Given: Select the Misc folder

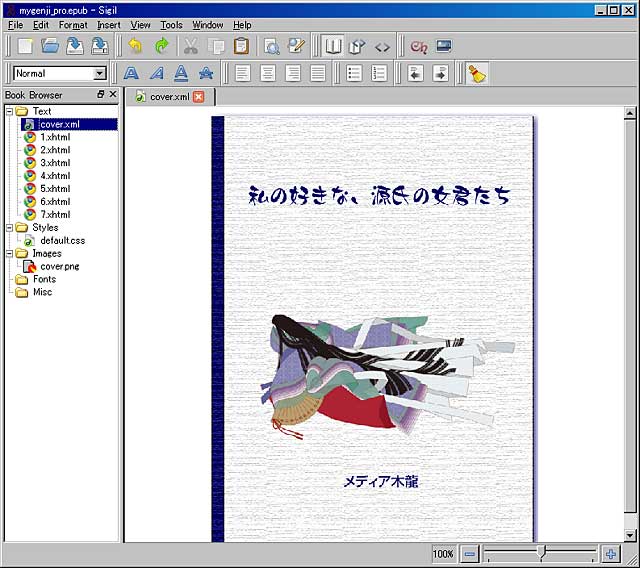Looking at the screenshot, I should pos(42,292).
